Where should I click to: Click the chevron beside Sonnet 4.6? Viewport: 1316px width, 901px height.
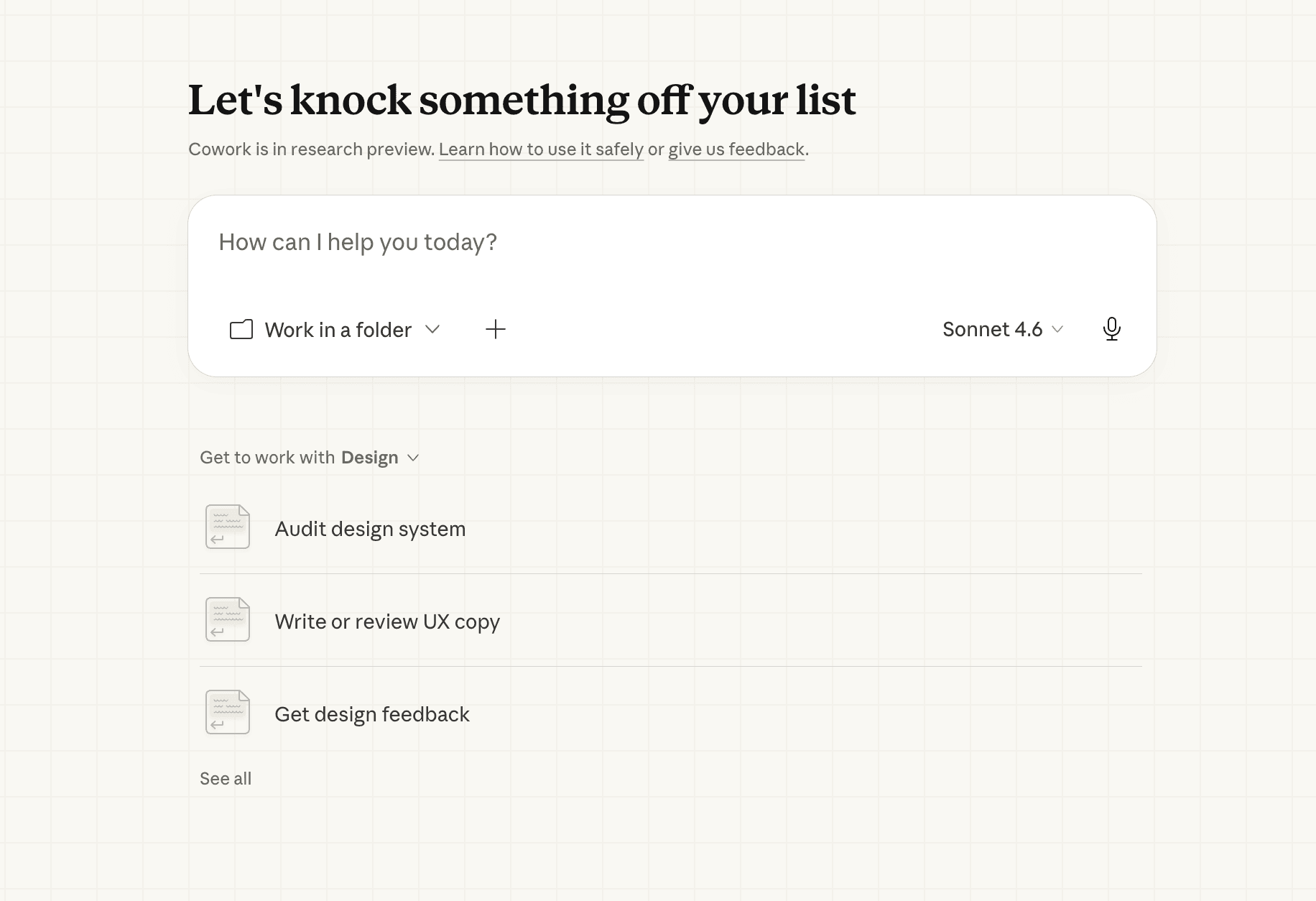tap(1057, 329)
